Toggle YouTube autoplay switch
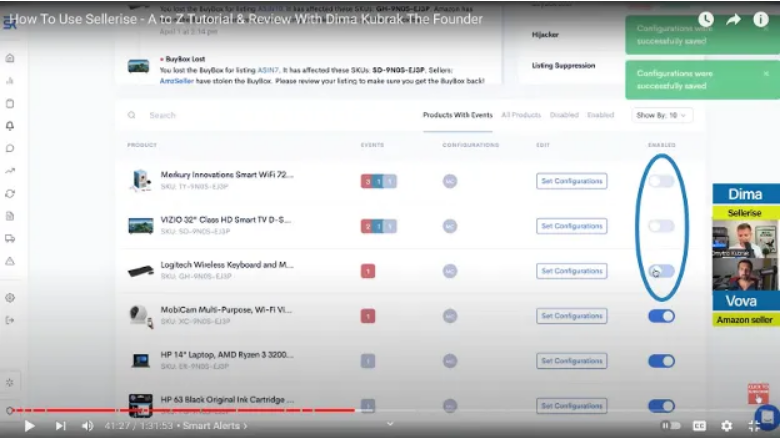 (670, 426)
